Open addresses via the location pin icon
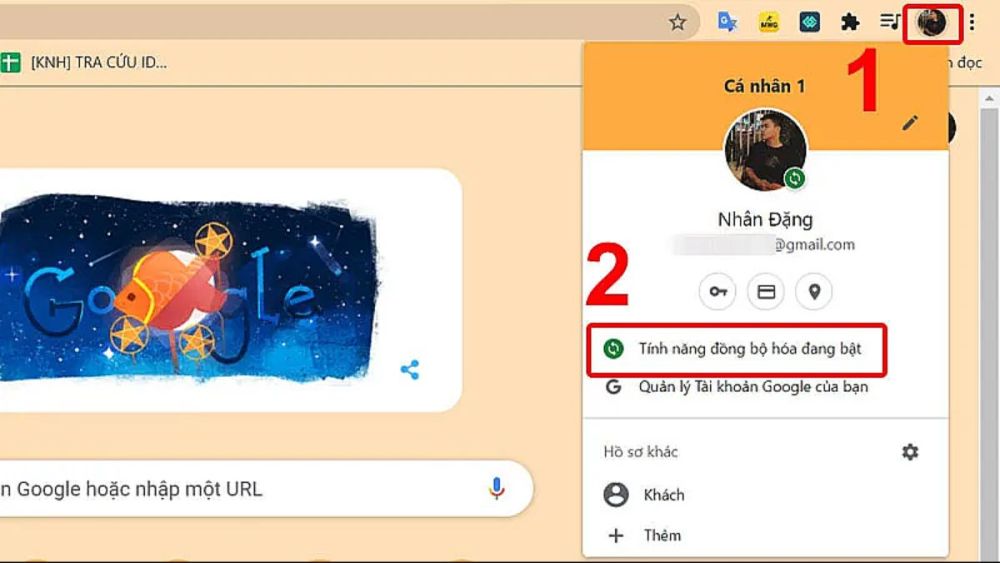The height and width of the screenshot is (563, 1000). [x=814, y=291]
